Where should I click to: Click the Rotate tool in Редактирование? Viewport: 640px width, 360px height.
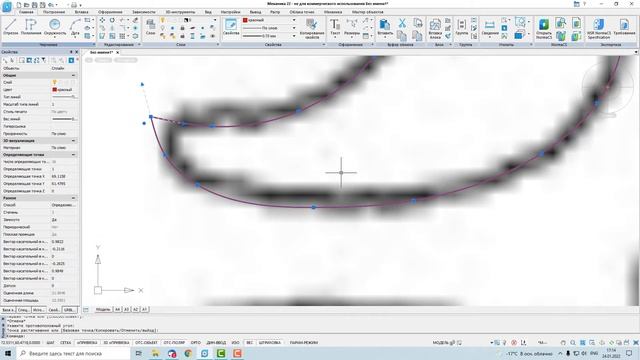coord(112,20)
